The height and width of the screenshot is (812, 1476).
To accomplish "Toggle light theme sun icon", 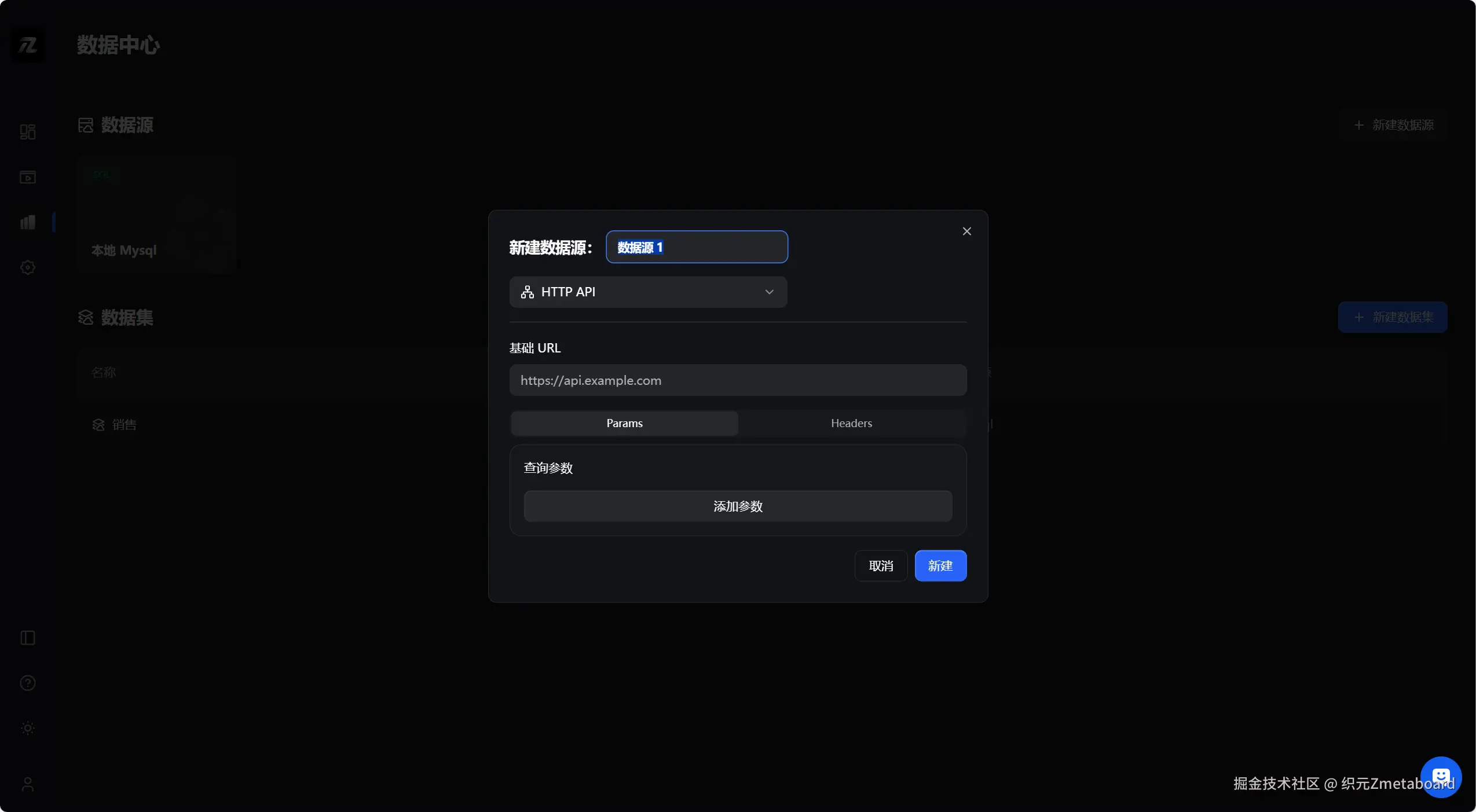I will (x=27, y=728).
